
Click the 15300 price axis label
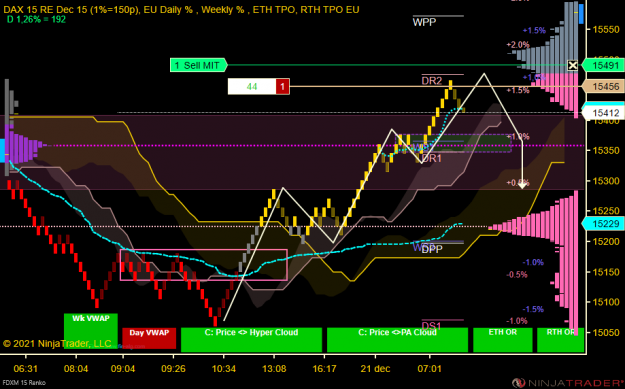(605, 181)
